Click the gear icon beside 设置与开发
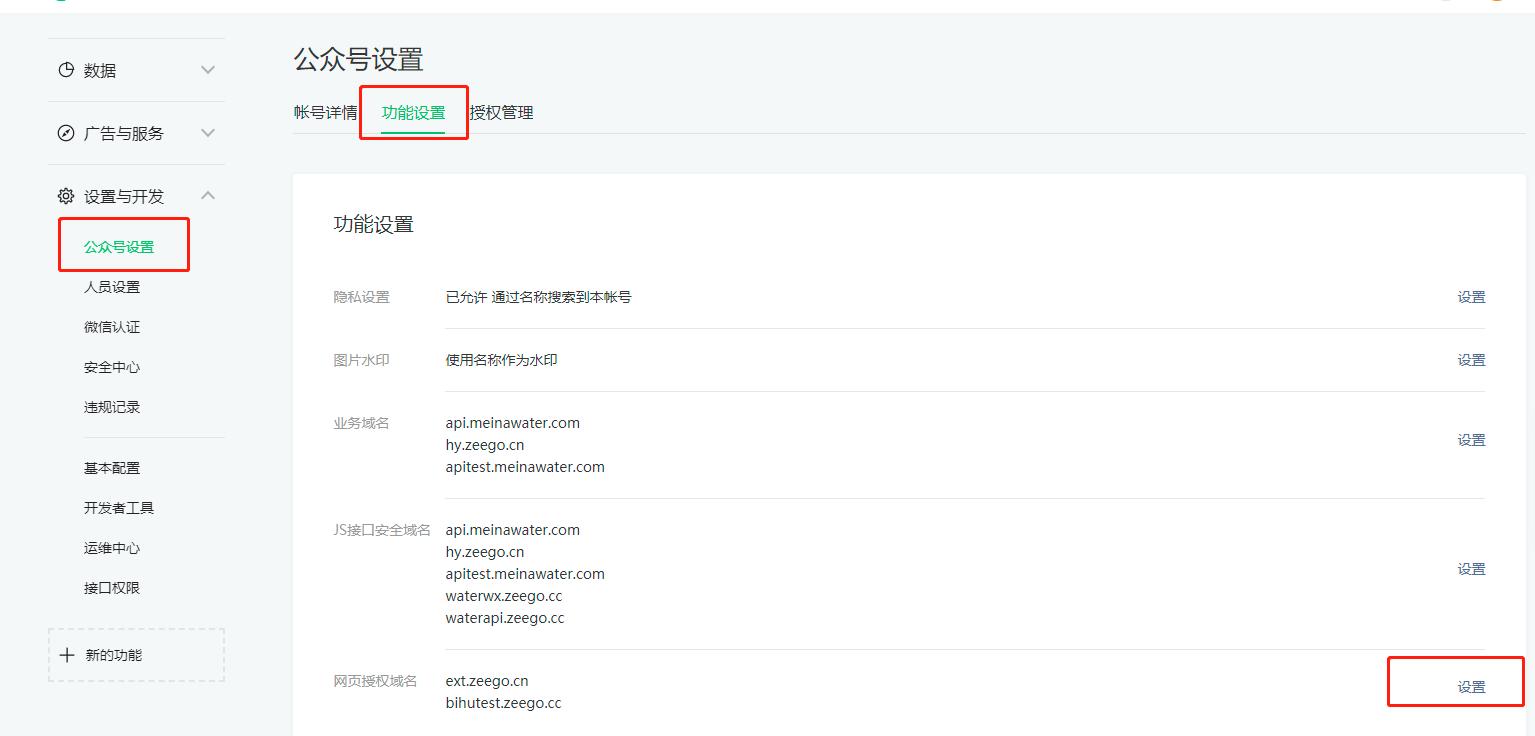The height and width of the screenshot is (736, 1535). (66, 196)
